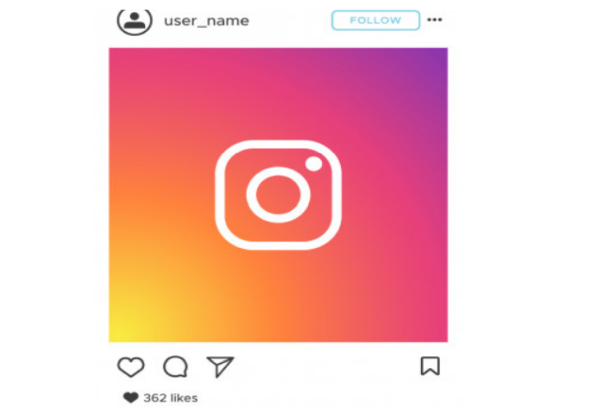Open comments using the speech bubble icon
Viewport: 600px width, 413px height.
click(176, 367)
